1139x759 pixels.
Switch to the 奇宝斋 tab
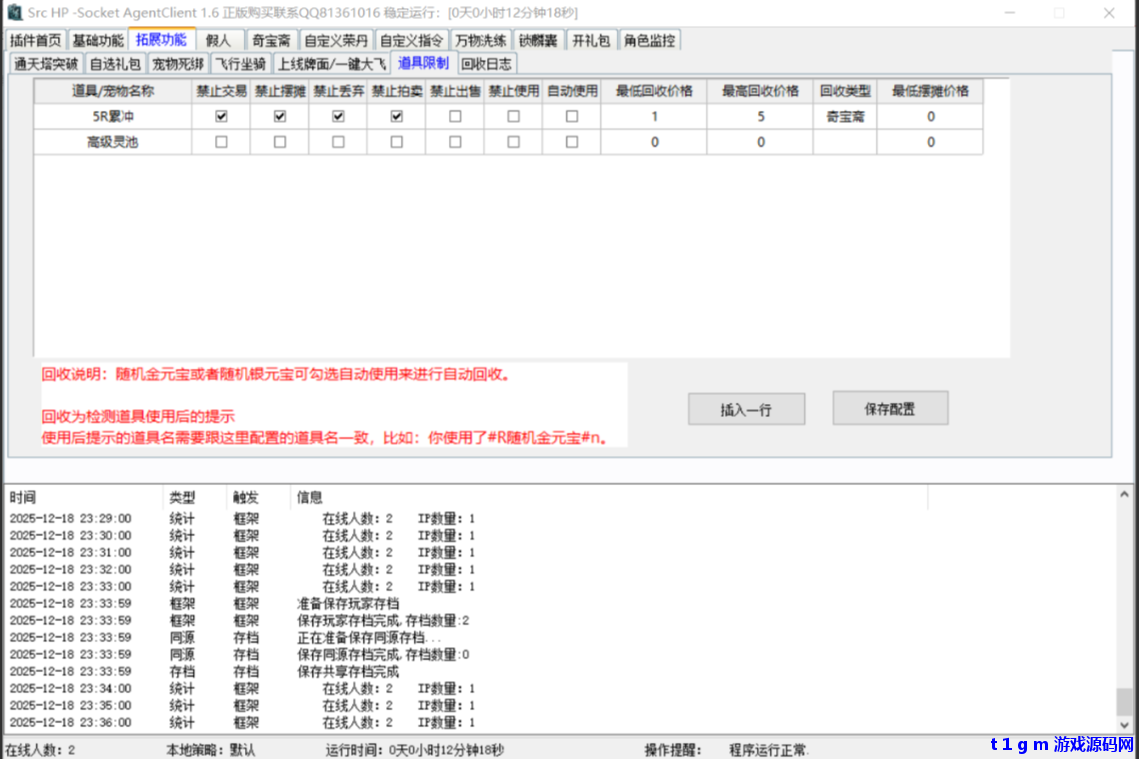pyautogui.click(x=270, y=40)
